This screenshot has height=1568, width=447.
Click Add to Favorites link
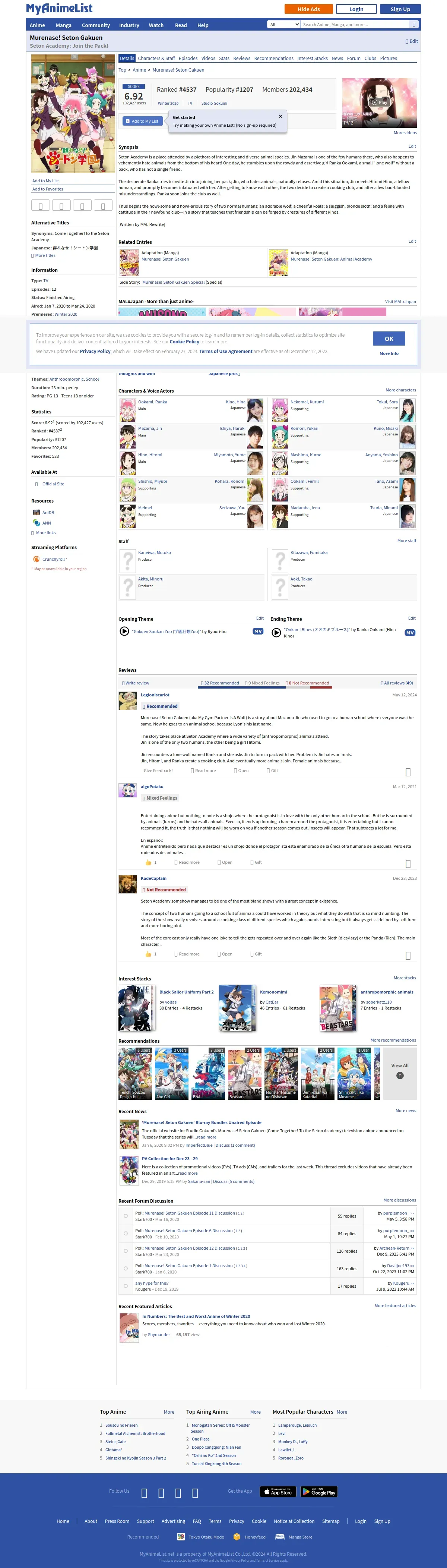point(47,189)
